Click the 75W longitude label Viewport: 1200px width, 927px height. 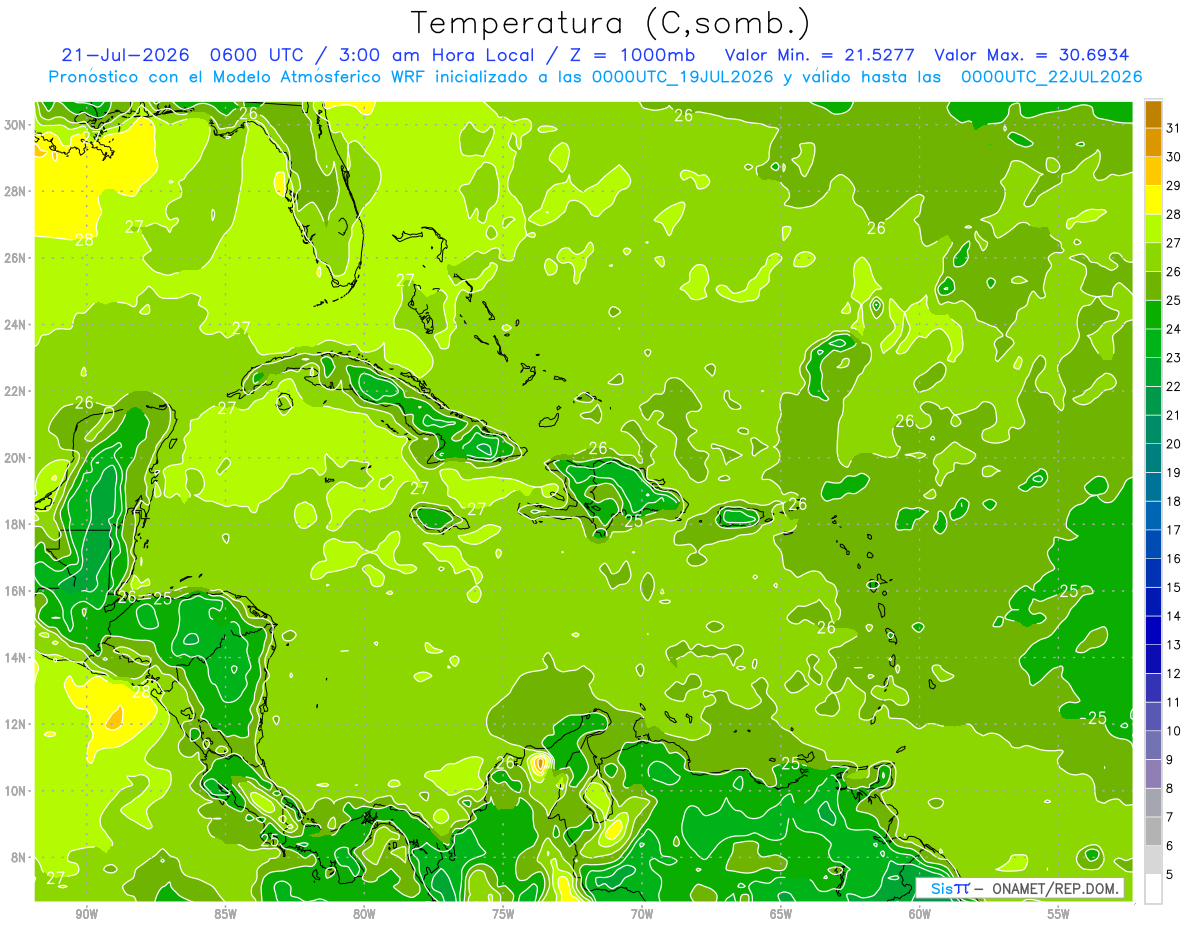[503, 914]
